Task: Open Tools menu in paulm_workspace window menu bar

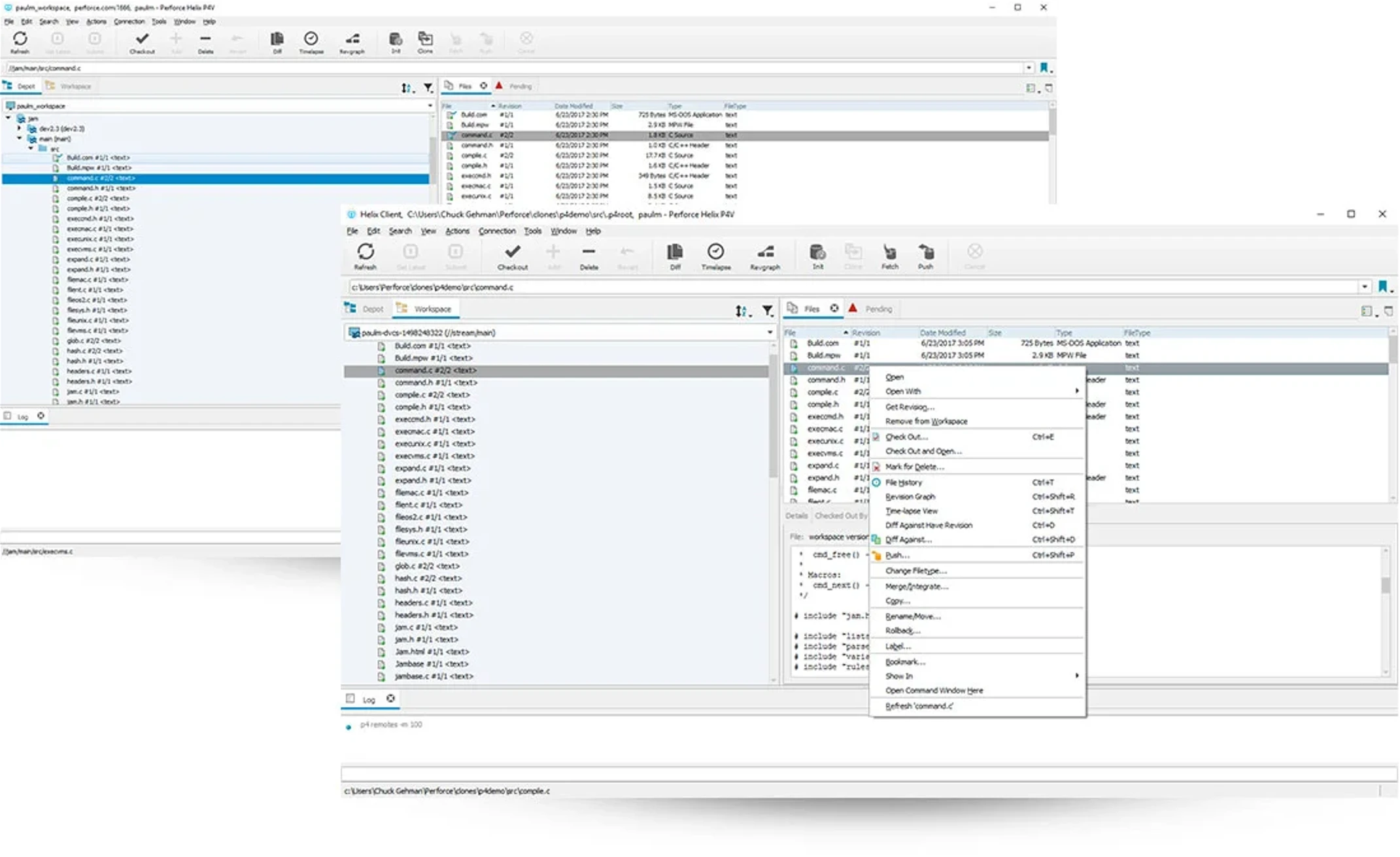Action: [159, 22]
